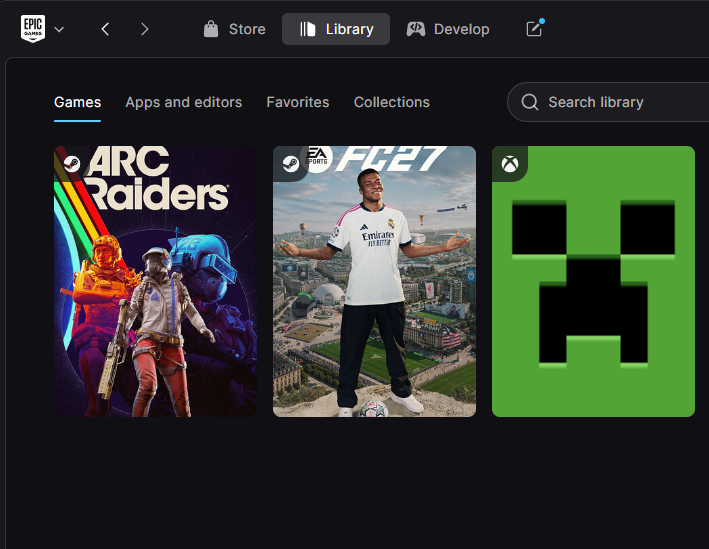The height and width of the screenshot is (549, 709).
Task: Go forward with the right arrow
Action: [144, 29]
